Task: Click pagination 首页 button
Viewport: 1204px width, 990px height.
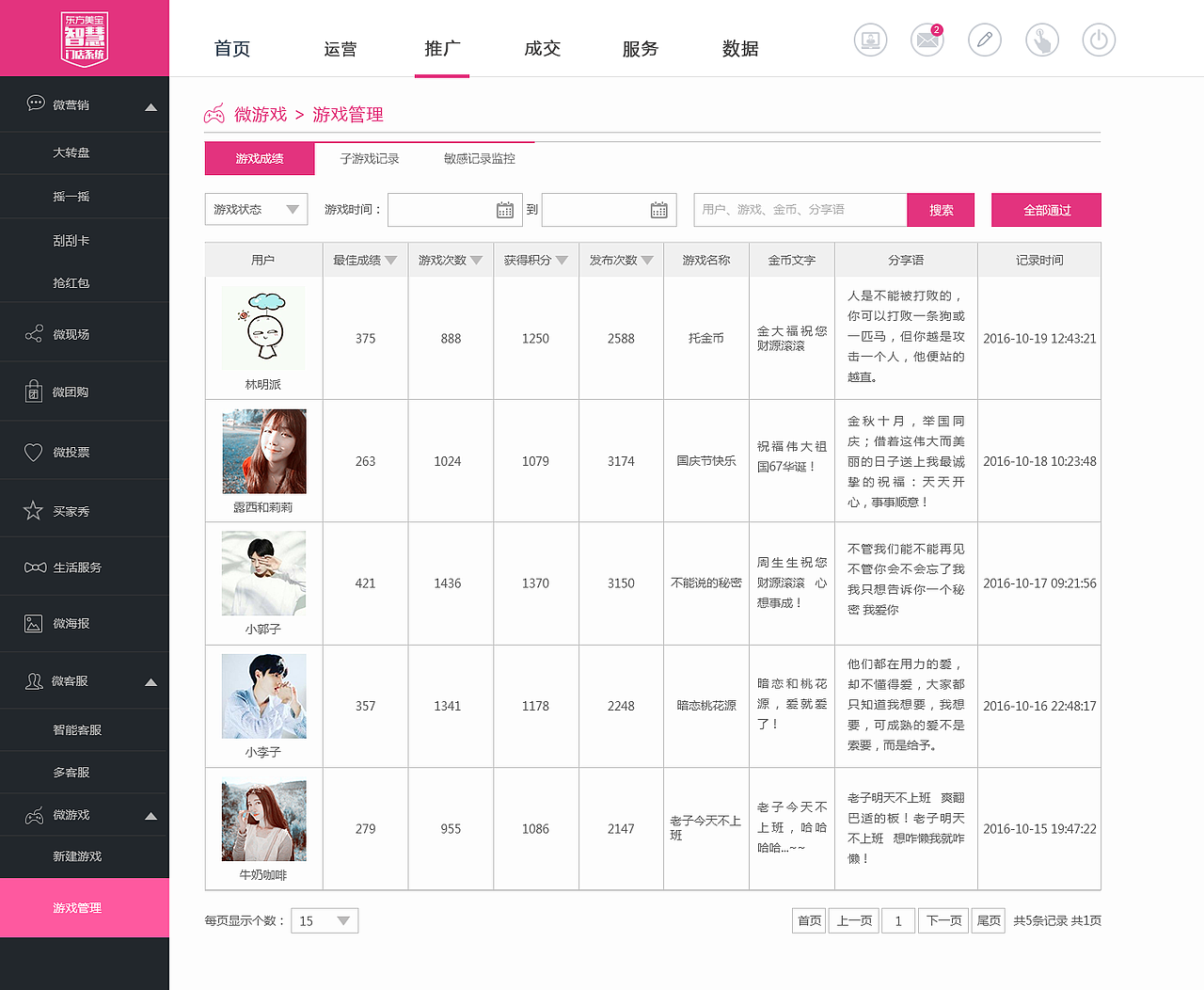Action: point(810,920)
